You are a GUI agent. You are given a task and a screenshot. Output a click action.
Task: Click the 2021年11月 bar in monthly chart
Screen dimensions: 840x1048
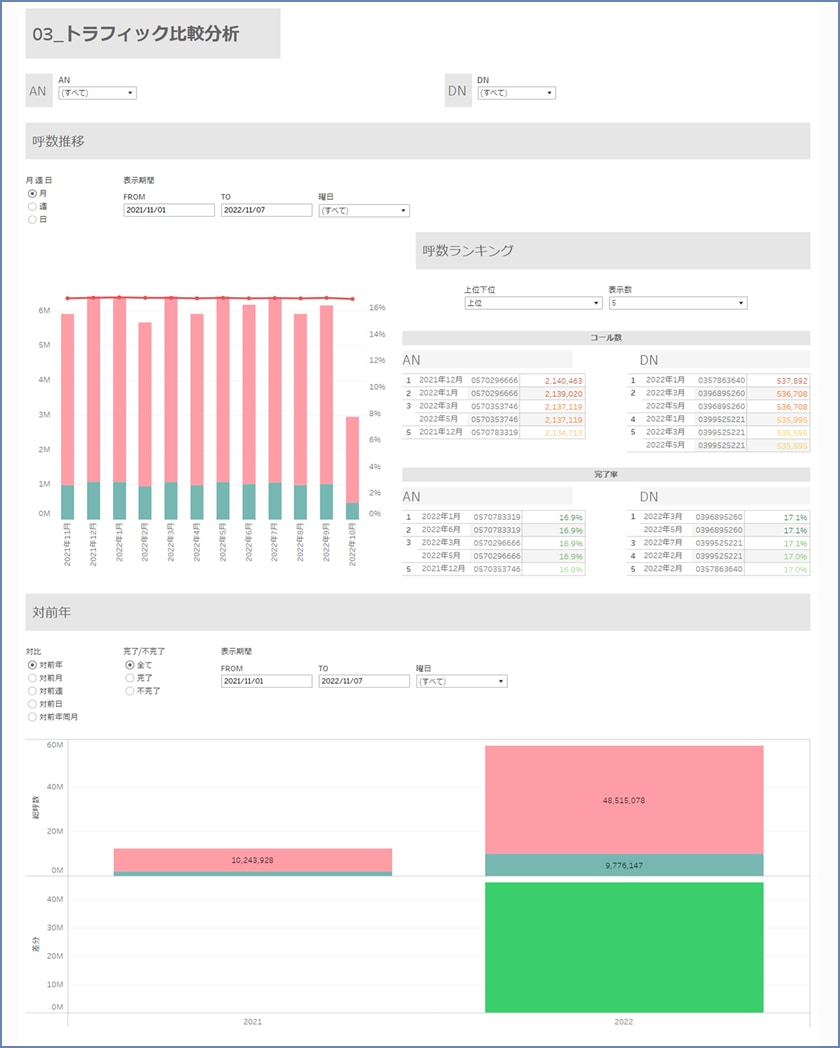coord(67,416)
